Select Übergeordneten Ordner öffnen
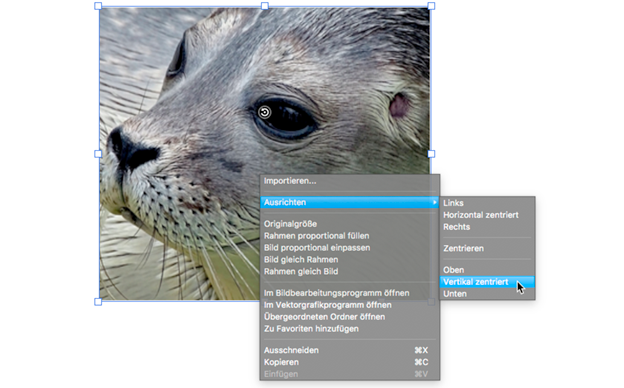This screenshot has height=388, width=624. tap(350, 317)
